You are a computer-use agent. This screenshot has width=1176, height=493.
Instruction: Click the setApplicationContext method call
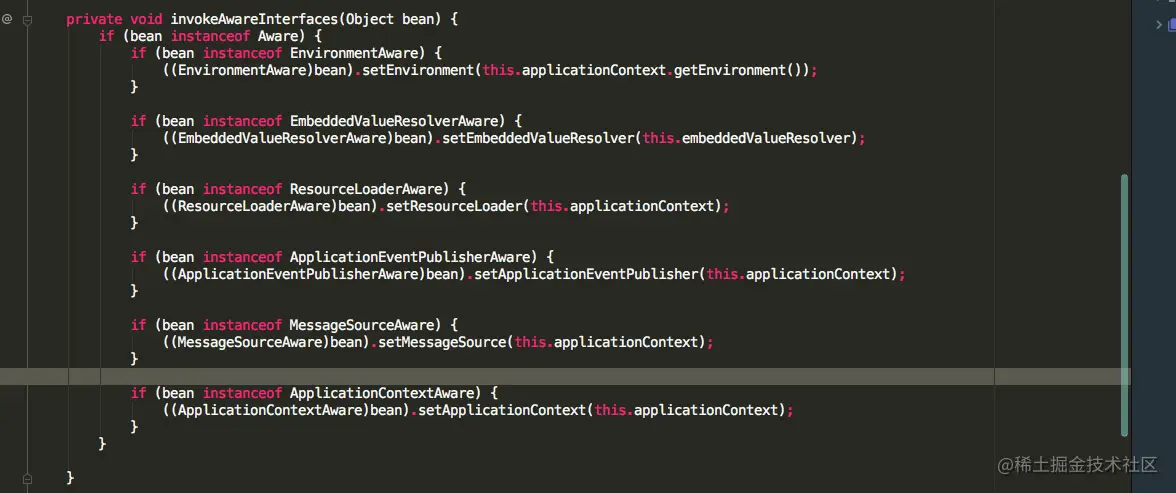pyautogui.click(x=502, y=410)
